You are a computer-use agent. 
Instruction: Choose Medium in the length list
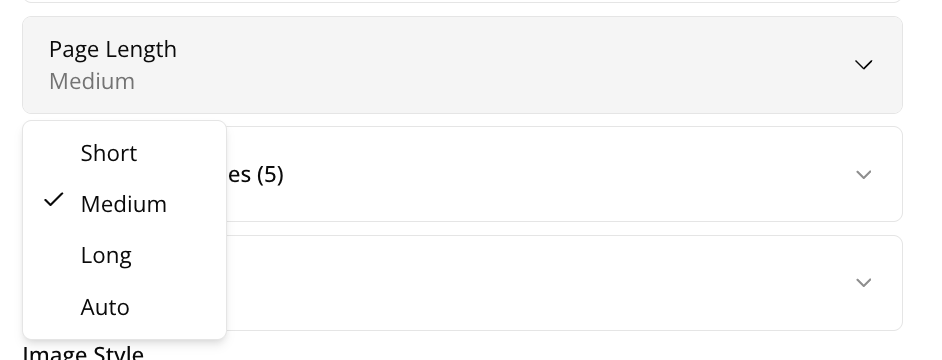pyautogui.click(x=124, y=204)
